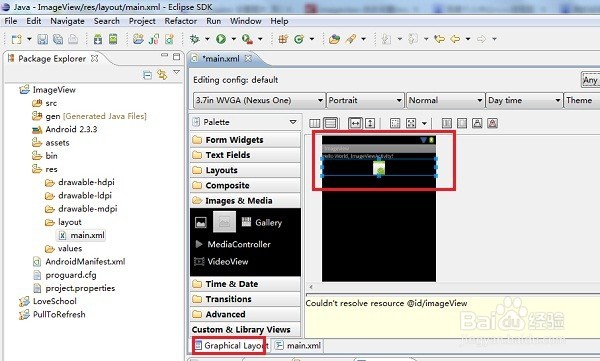
Task: Click the New Java Package icon
Action: point(283,39)
